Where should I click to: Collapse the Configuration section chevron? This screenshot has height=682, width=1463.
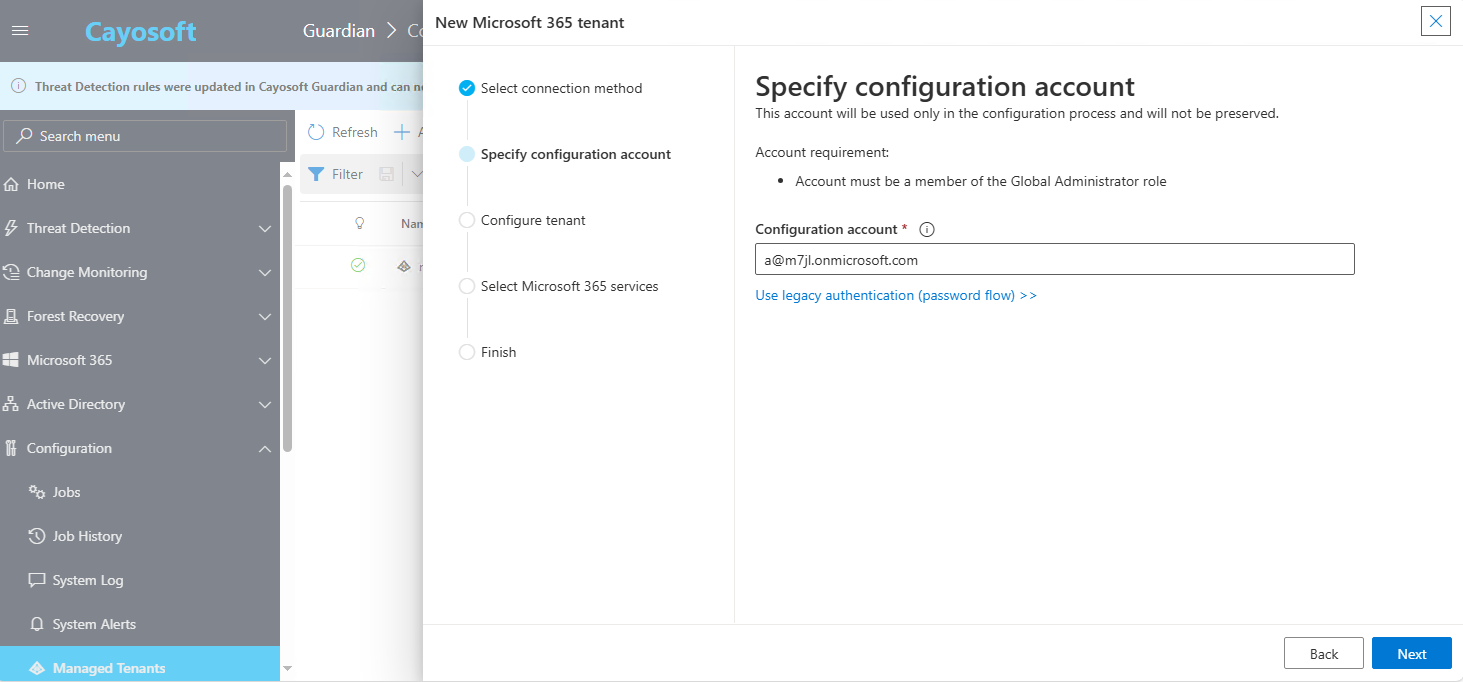click(x=265, y=449)
